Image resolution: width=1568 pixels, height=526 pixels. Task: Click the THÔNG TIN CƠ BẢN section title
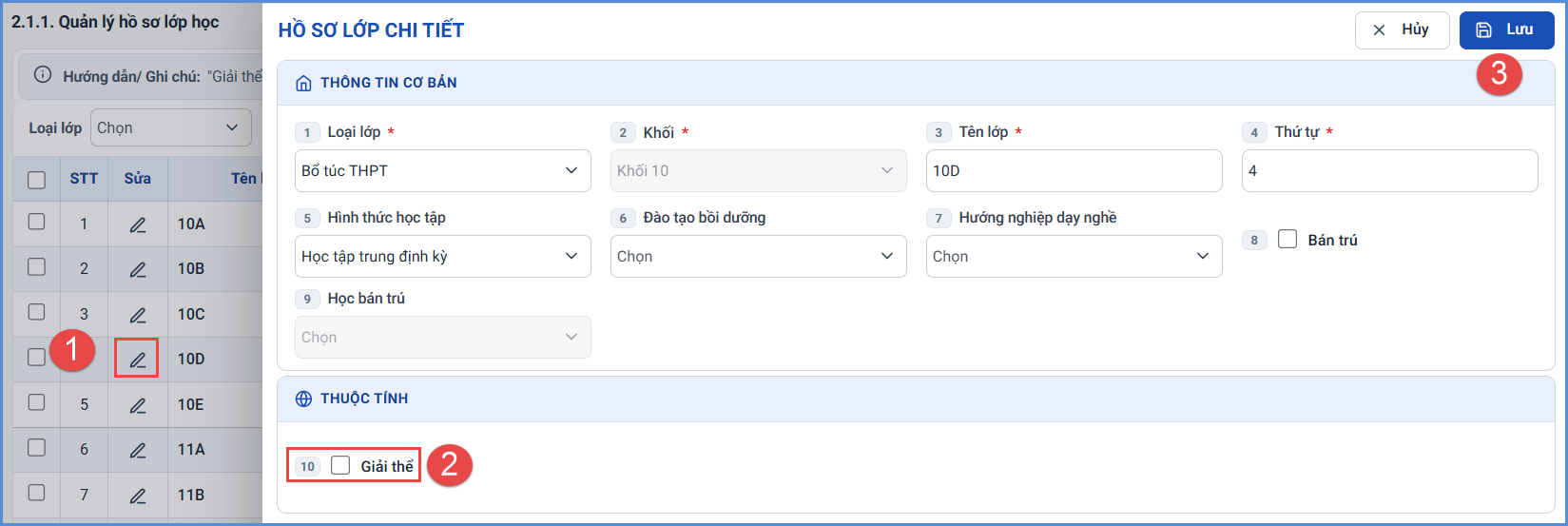[389, 83]
